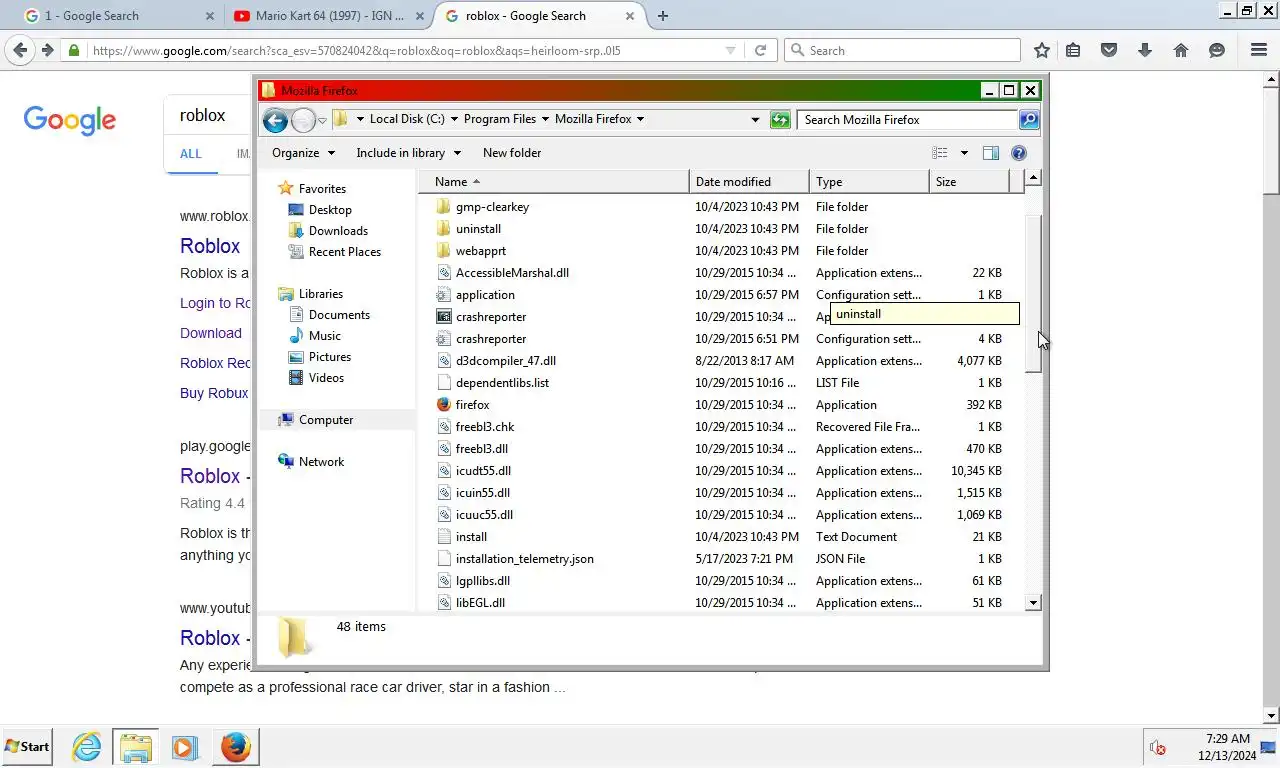Screen dimensions: 1280x768
Task: Click the change view icon in Explorer
Action: click(940, 153)
